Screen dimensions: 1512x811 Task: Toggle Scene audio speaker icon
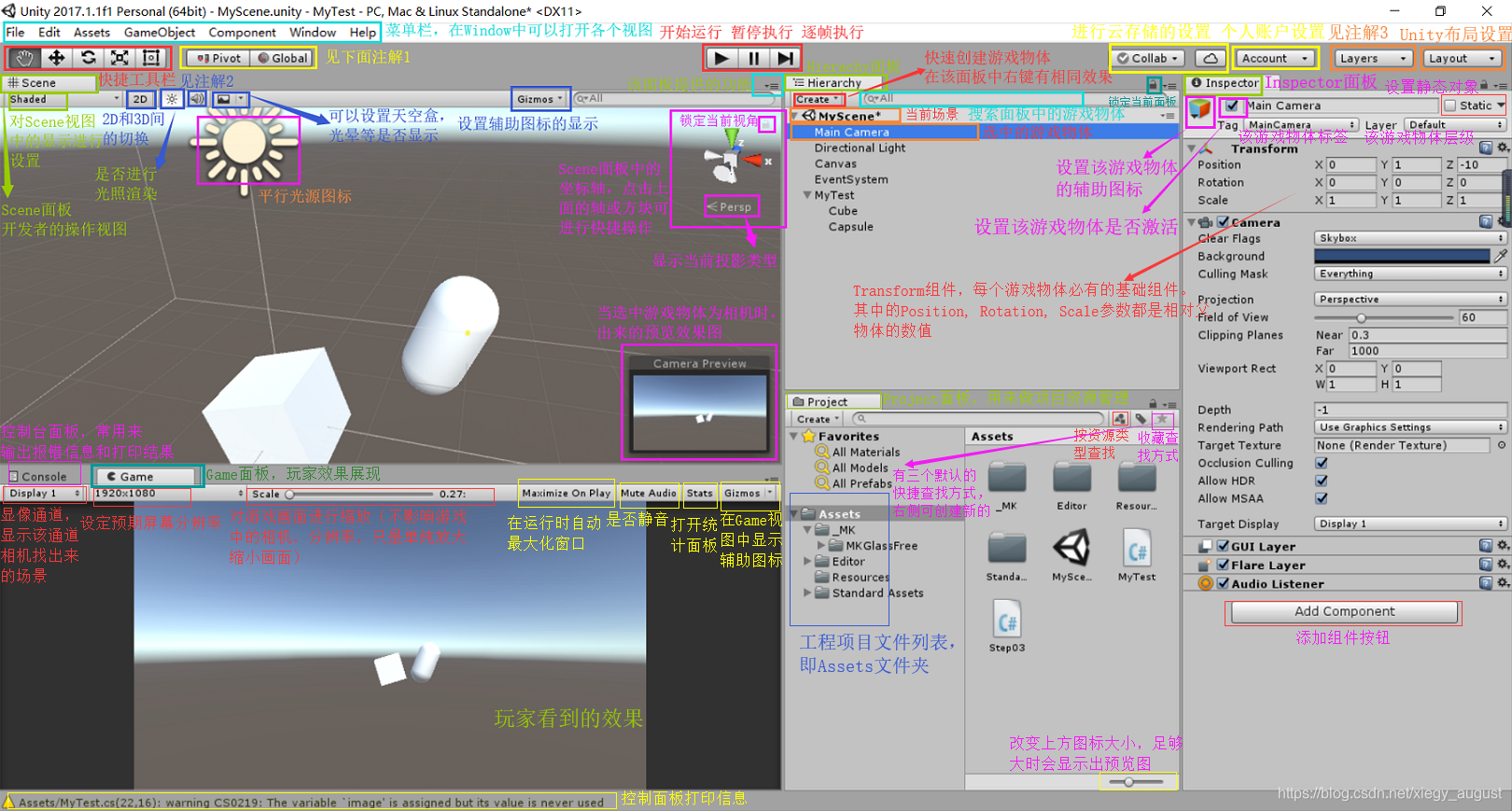click(197, 99)
